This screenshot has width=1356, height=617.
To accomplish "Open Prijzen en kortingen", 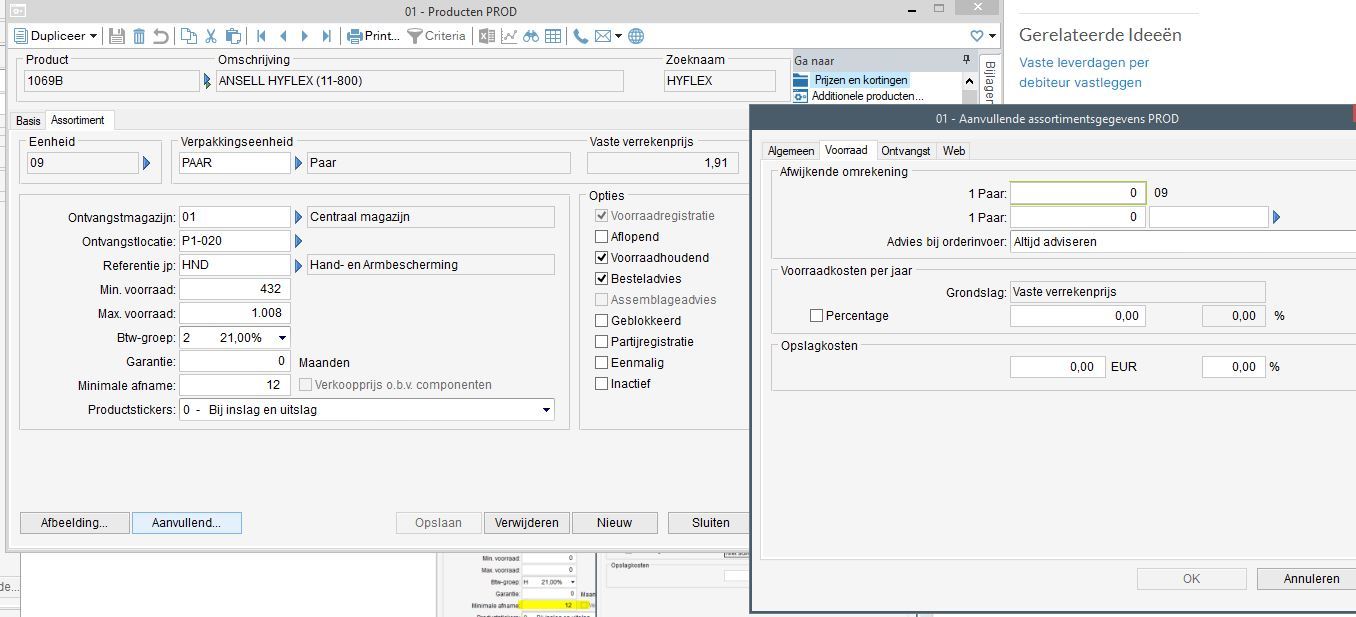I will (x=860, y=80).
